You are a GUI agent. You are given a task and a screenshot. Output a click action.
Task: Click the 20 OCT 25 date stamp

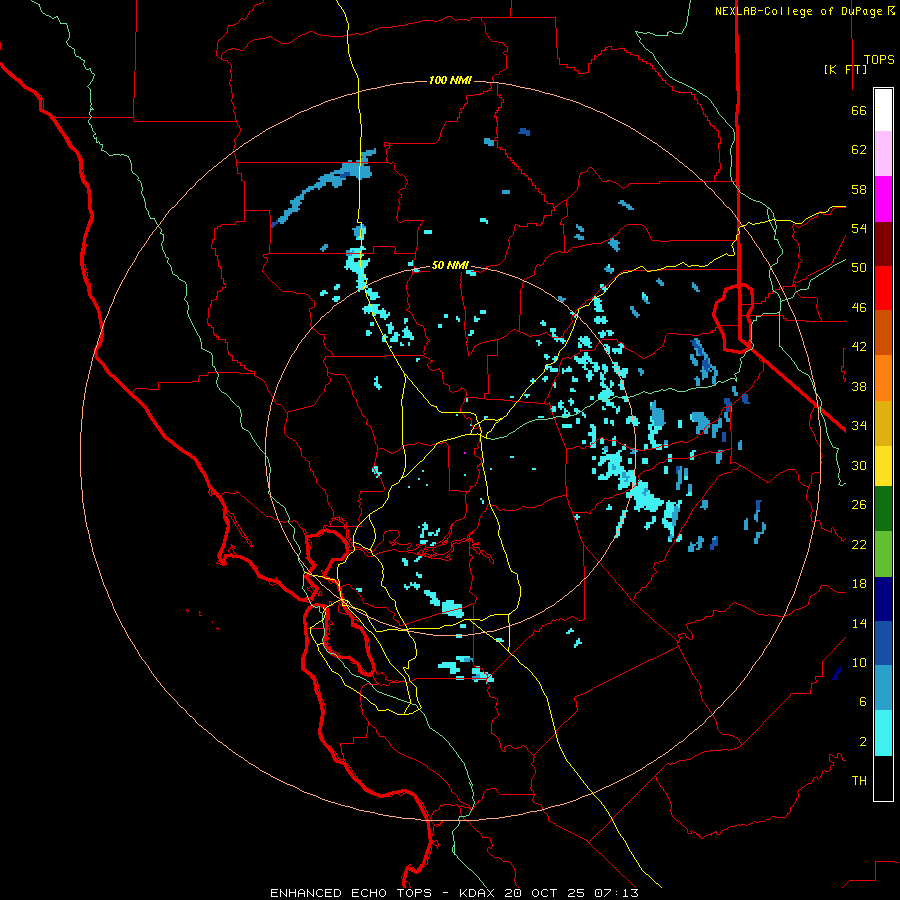[x=546, y=893]
